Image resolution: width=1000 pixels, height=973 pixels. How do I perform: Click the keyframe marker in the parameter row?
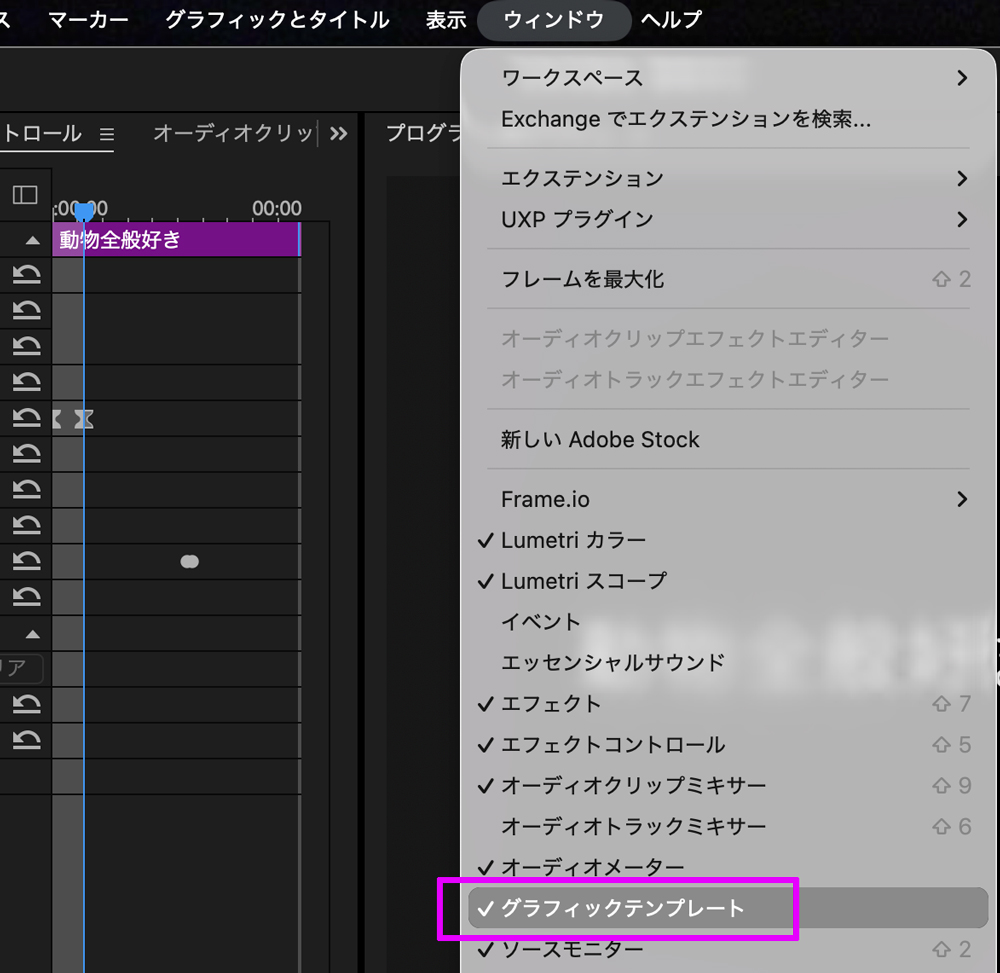click(x=190, y=561)
